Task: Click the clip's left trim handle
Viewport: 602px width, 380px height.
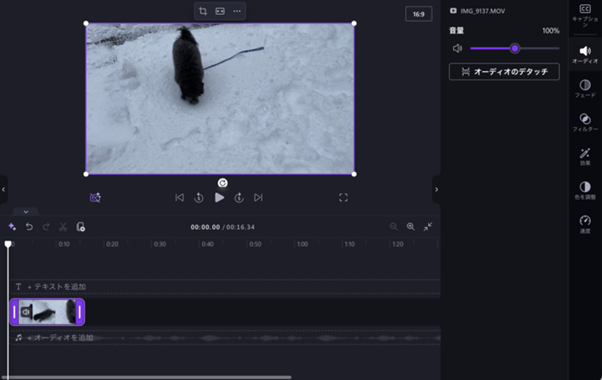Action: pyautogui.click(x=14, y=312)
